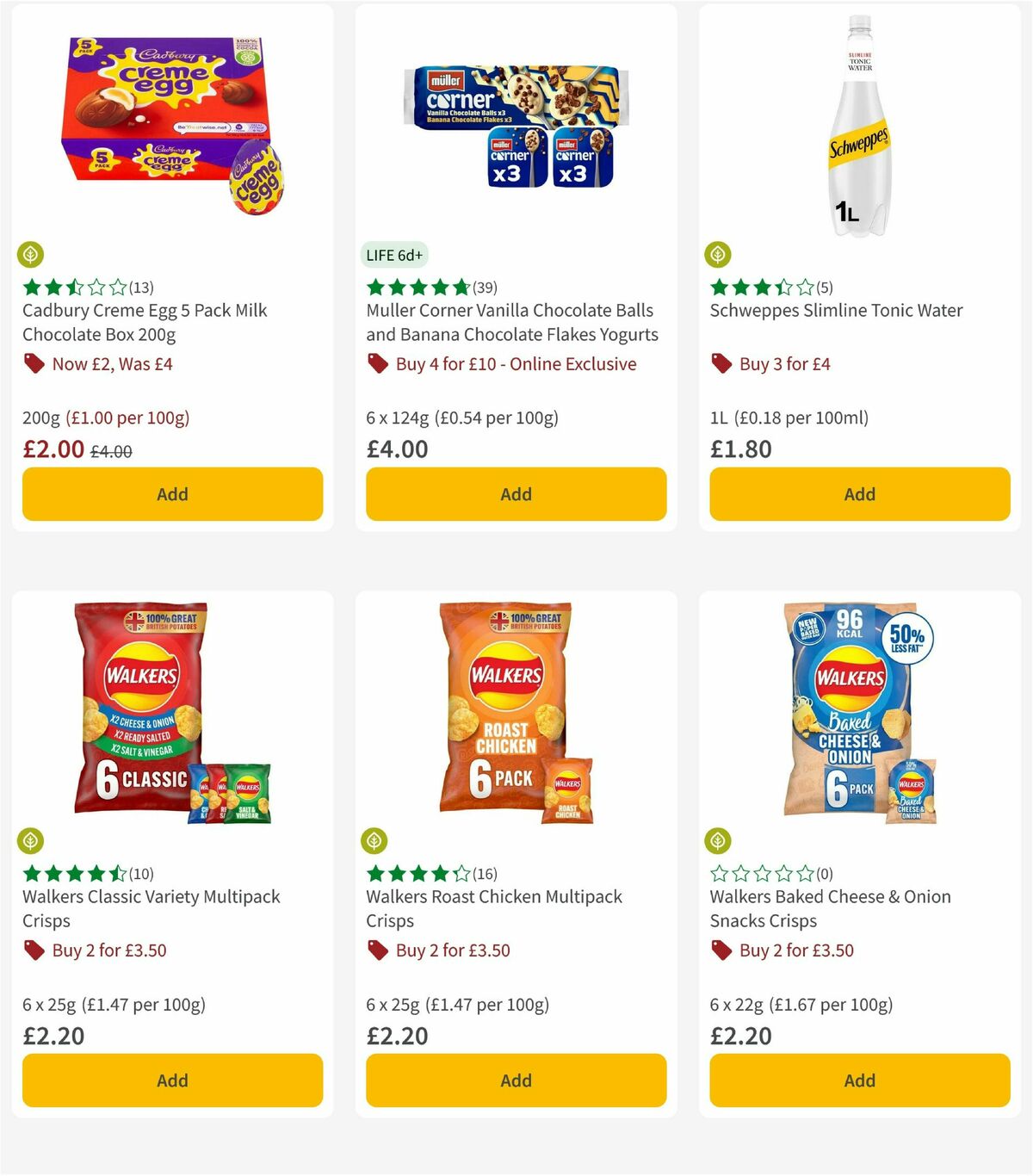Click the green sustainability leaf icon on Cadbury Creme Egg
The height and width of the screenshot is (1176, 1033).
point(31,253)
